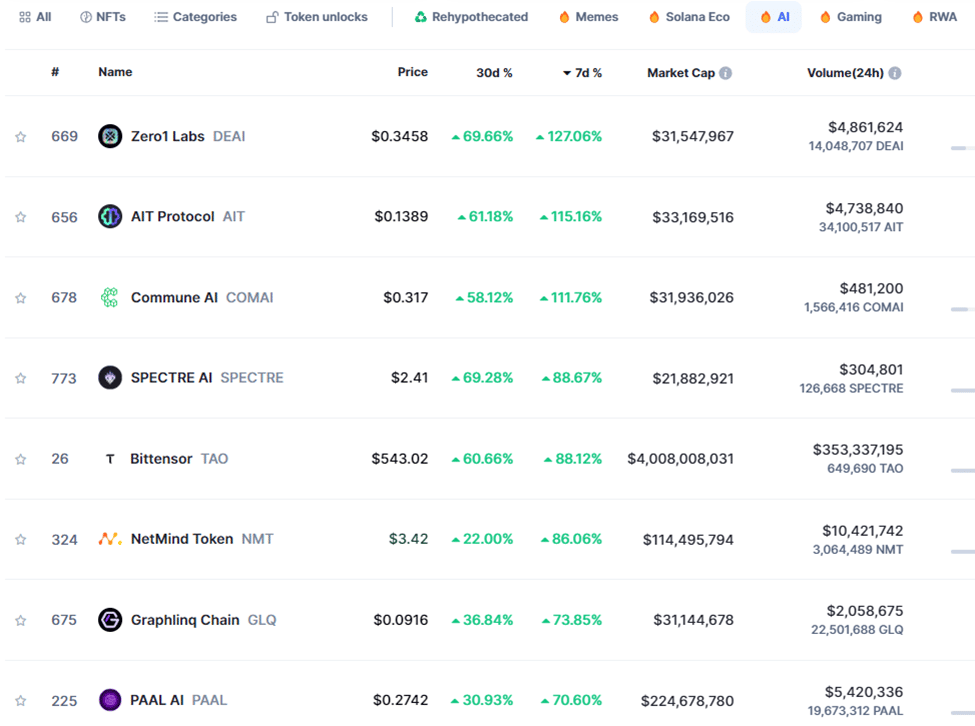The width and height of the screenshot is (975, 726).
Task: Favorite Bittensor with star icon
Action: click(x=21, y=459)
